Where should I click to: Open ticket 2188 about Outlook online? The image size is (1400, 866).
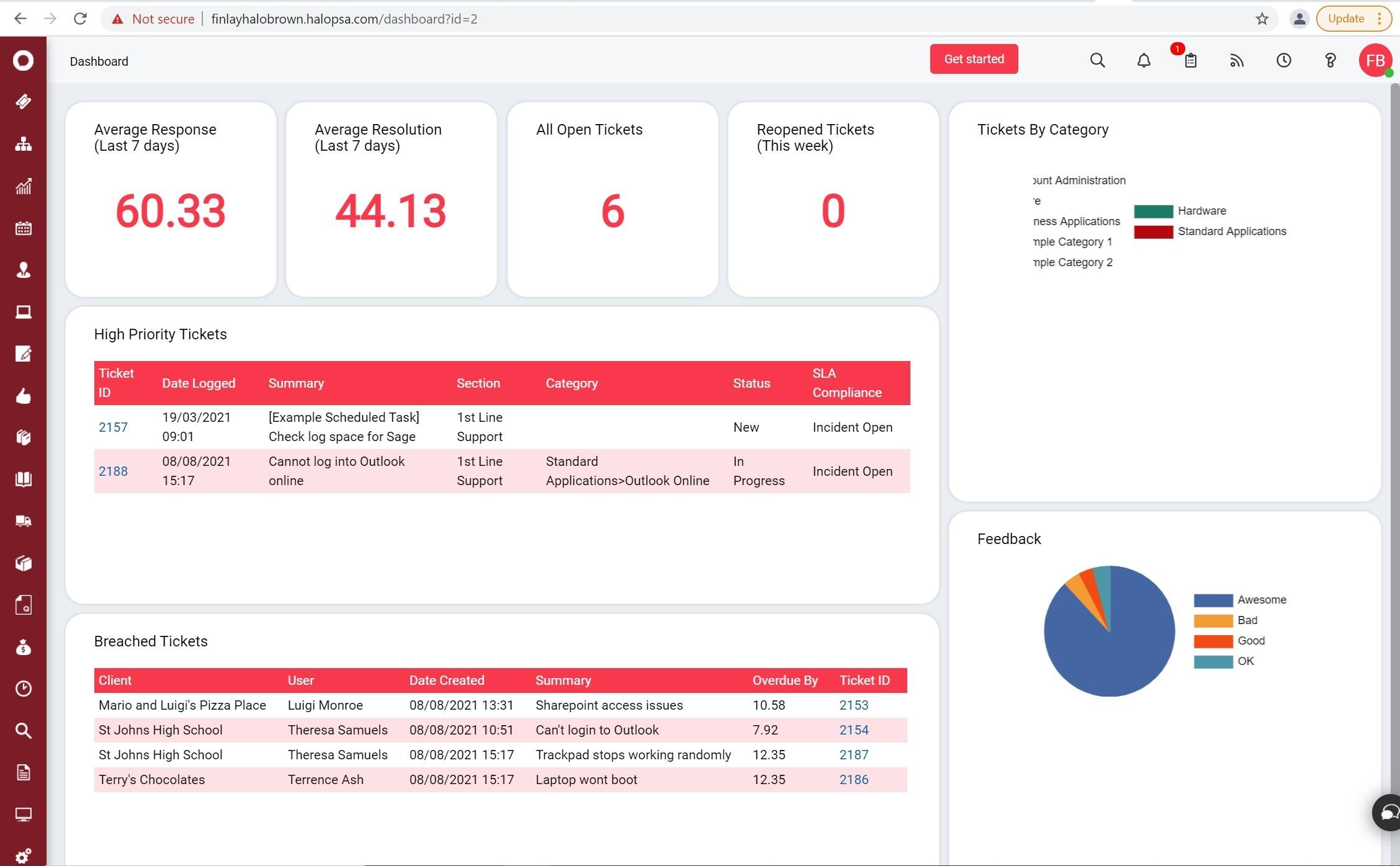[113, 471]
